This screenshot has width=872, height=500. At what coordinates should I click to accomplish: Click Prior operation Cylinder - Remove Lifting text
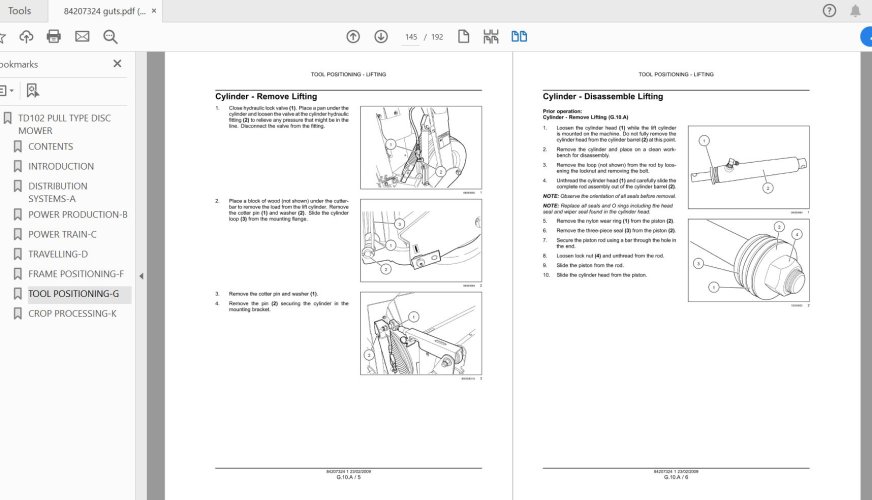[586, 114]
